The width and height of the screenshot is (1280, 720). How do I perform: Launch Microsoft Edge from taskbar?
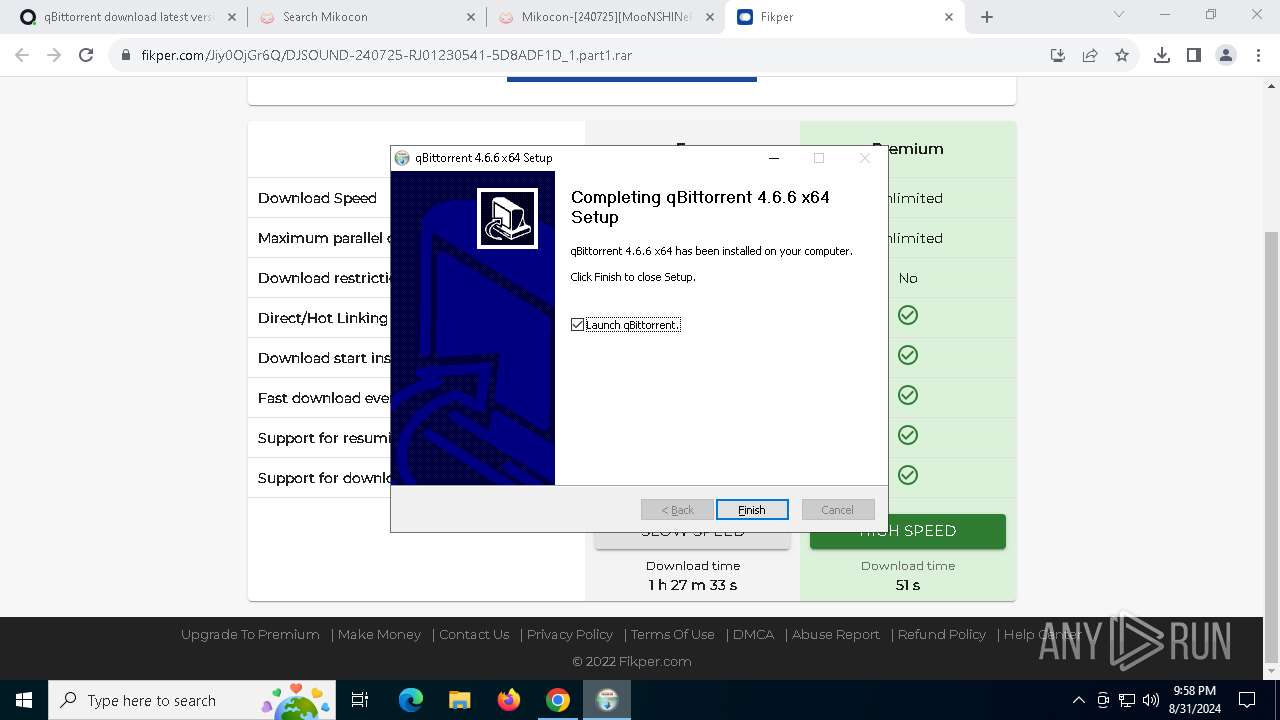click(411, 700)
